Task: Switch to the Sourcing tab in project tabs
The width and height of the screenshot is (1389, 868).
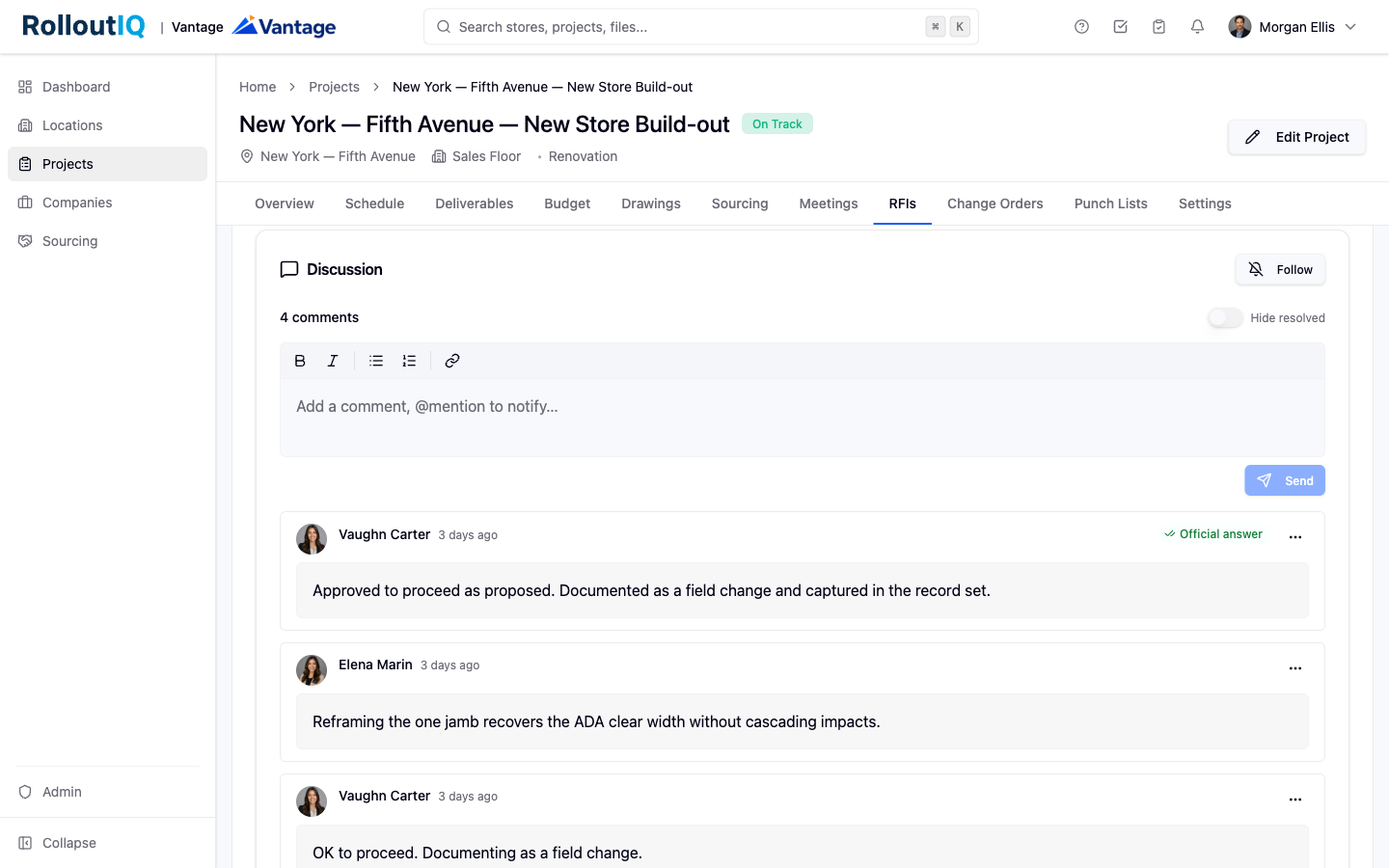Action: [x=740, y=203]
